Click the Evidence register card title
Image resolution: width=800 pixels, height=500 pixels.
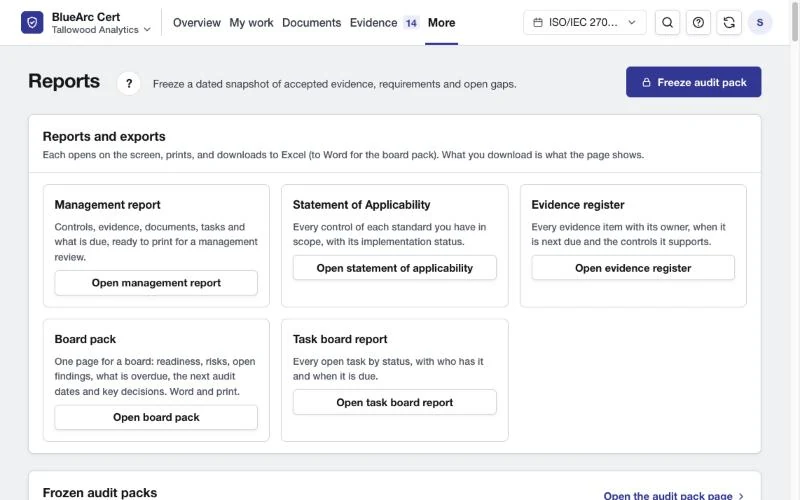click(578, 205)
